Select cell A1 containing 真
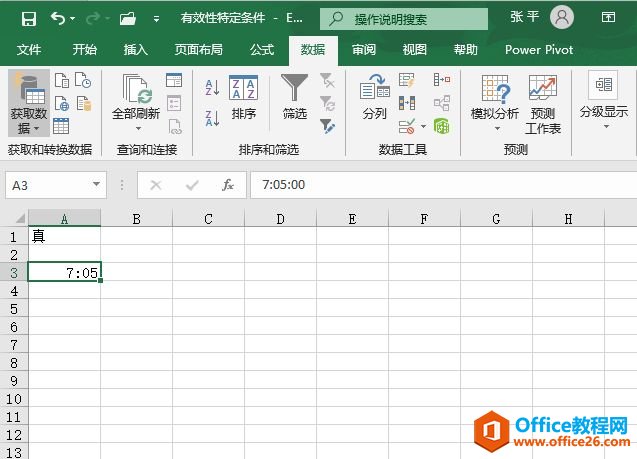 (64, 236)
